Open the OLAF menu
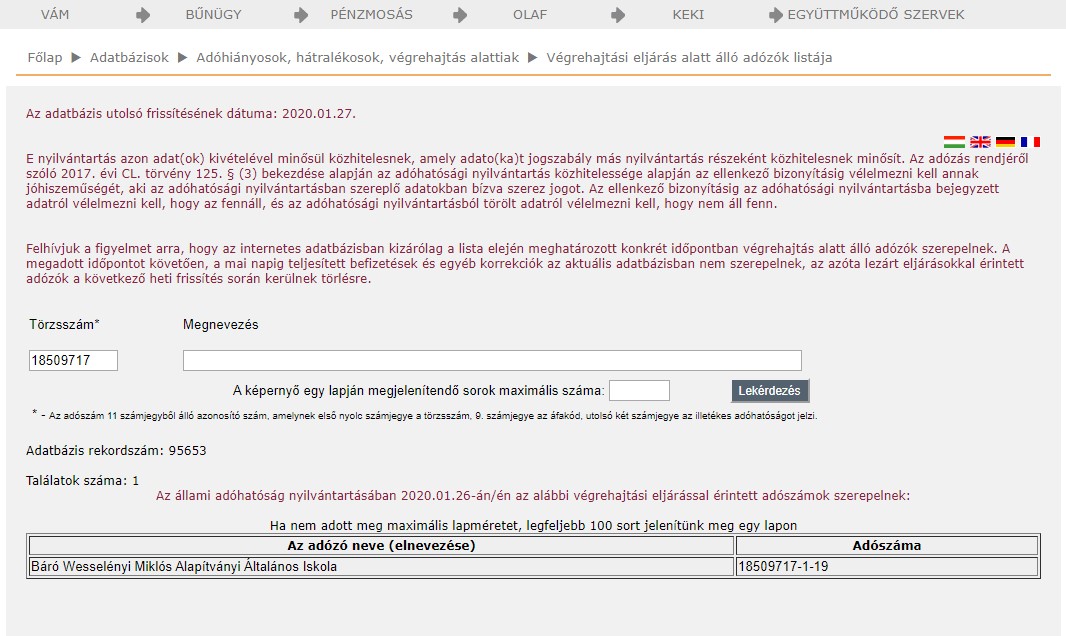The width and height of the screenshot is (1066, 636). 530,14
